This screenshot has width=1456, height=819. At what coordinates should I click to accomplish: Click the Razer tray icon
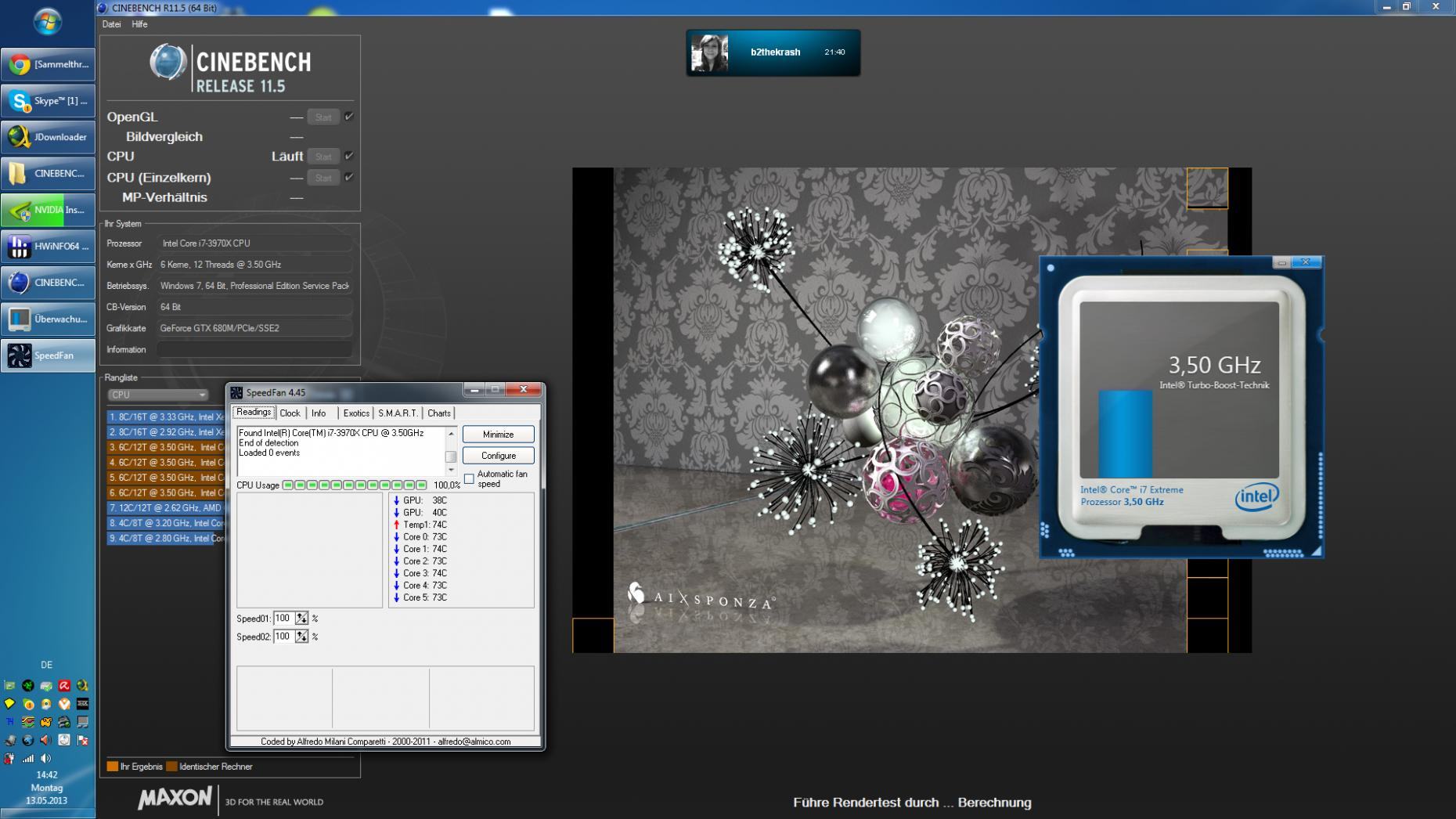[x=28, y=685]
